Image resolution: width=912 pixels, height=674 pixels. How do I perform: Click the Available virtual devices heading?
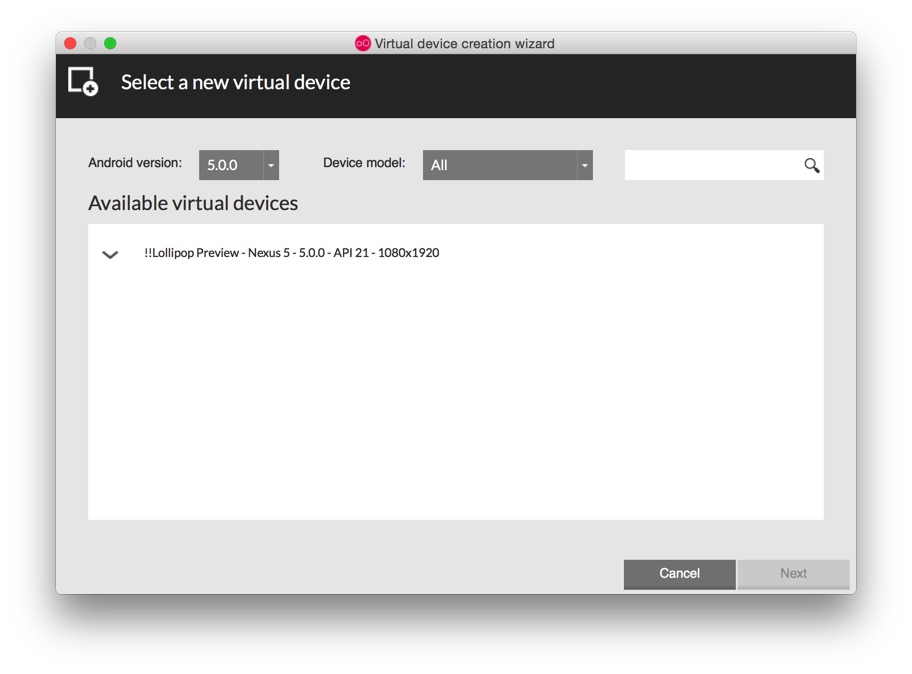click(193, 204)
